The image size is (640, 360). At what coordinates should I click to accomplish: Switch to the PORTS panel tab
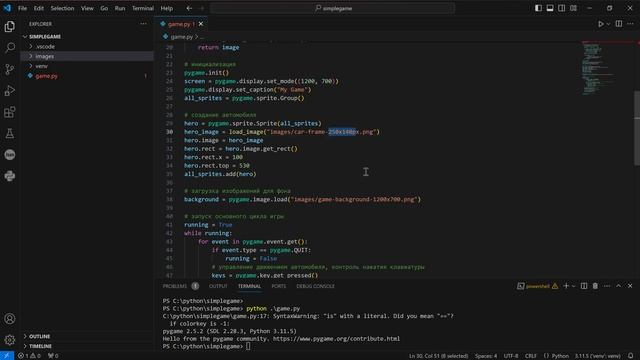(279, 286)
